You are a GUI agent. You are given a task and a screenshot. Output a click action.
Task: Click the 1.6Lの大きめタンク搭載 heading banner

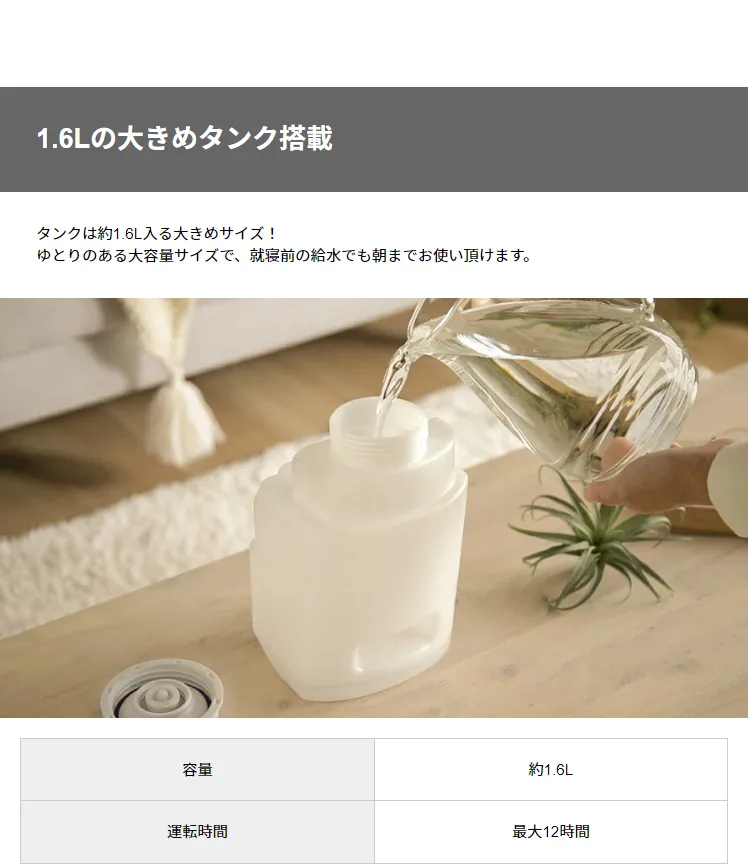(374, 139)
